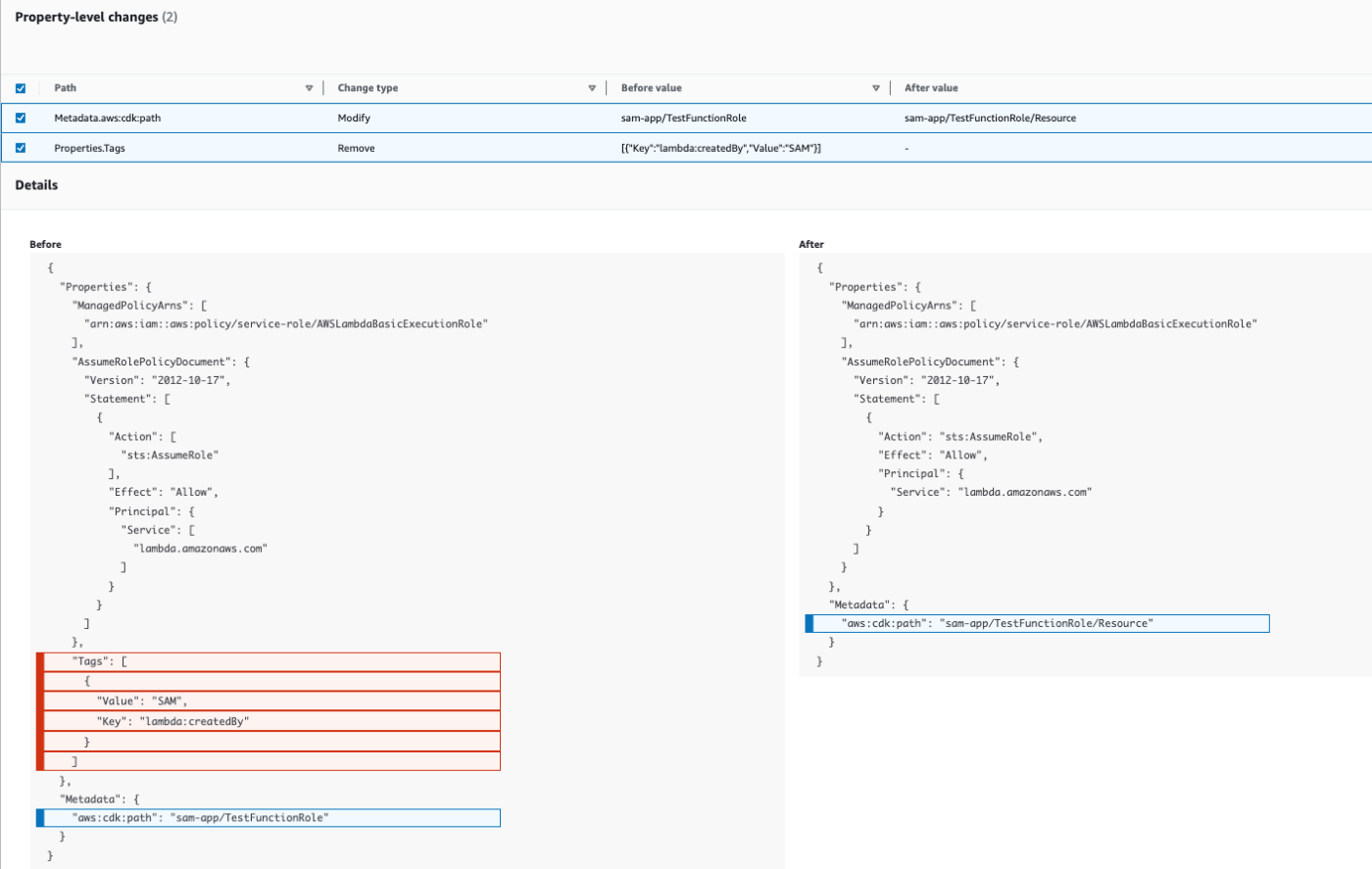Click "Effect": "Allow" in After pane
The image size is (1372, 869).
pos(933,456)
